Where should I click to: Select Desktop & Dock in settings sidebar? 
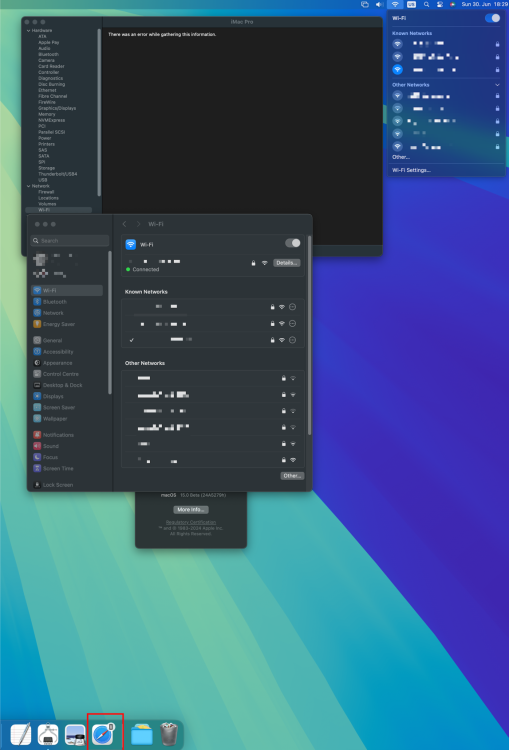(67, 385)
